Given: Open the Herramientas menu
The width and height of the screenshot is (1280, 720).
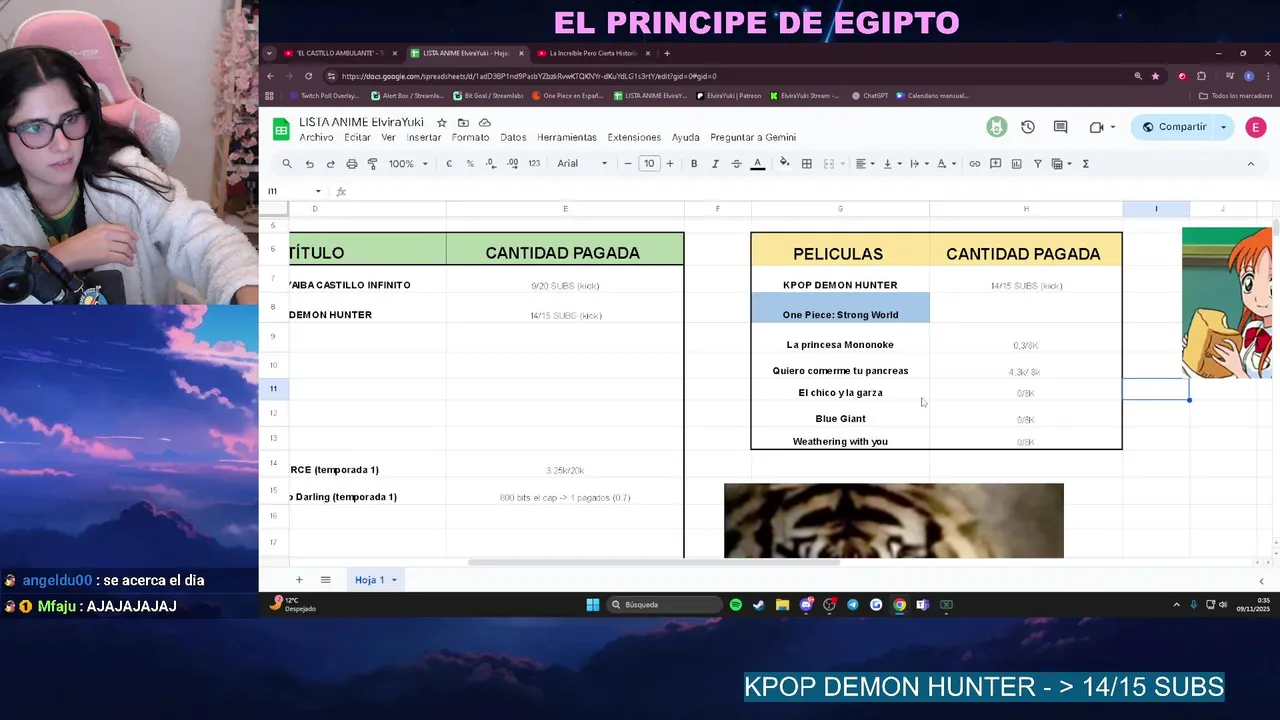Looking at the screenshot, I should point(567,137).
